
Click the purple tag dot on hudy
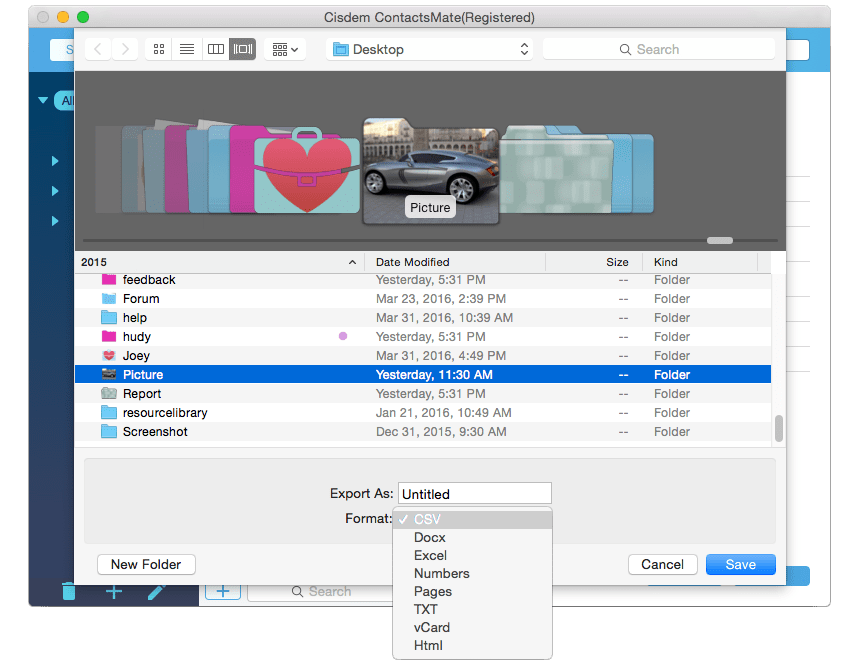pyautogui.click(x=343, y=336)
